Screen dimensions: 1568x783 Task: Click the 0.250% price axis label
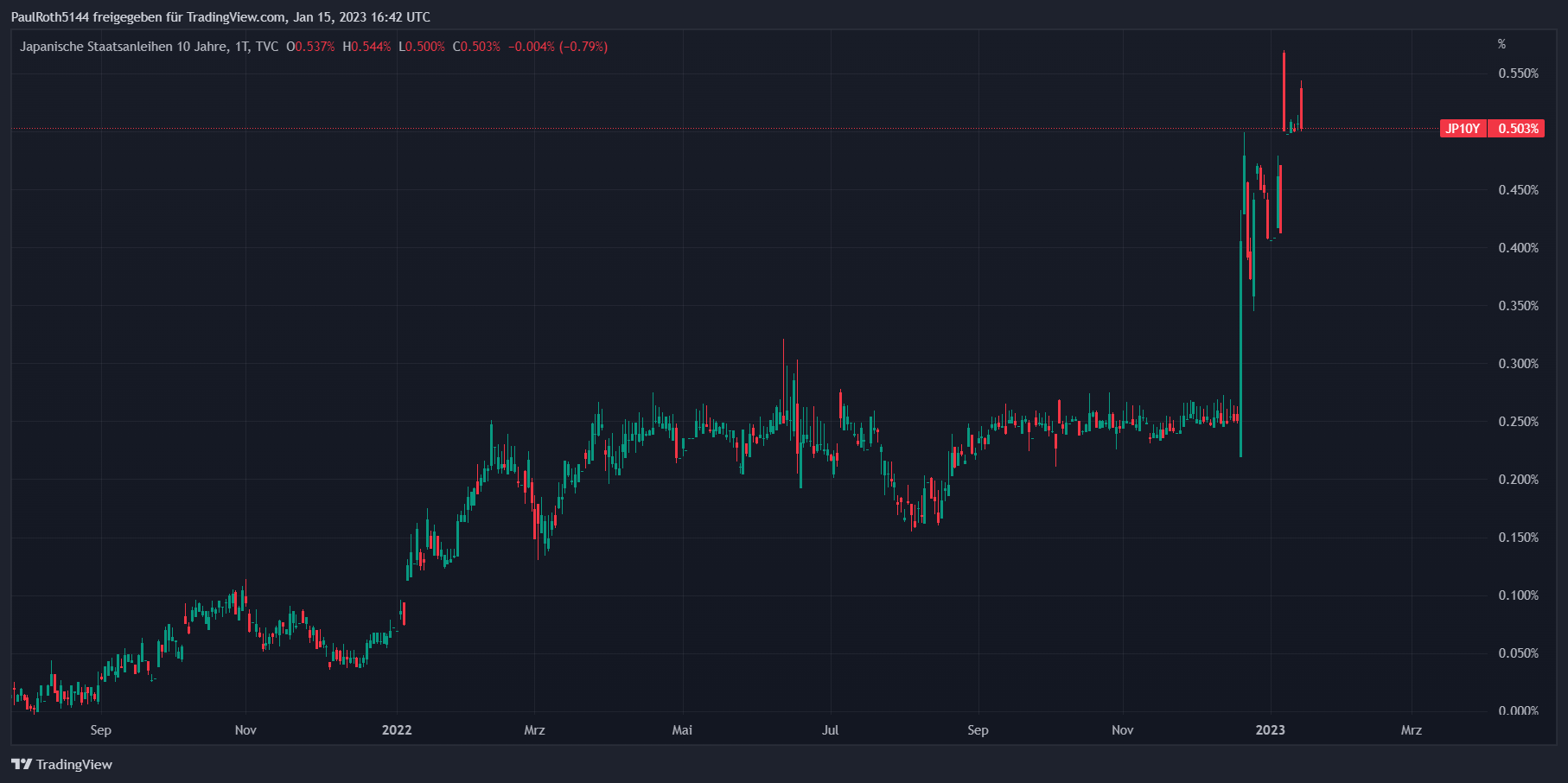[1518, 422]
